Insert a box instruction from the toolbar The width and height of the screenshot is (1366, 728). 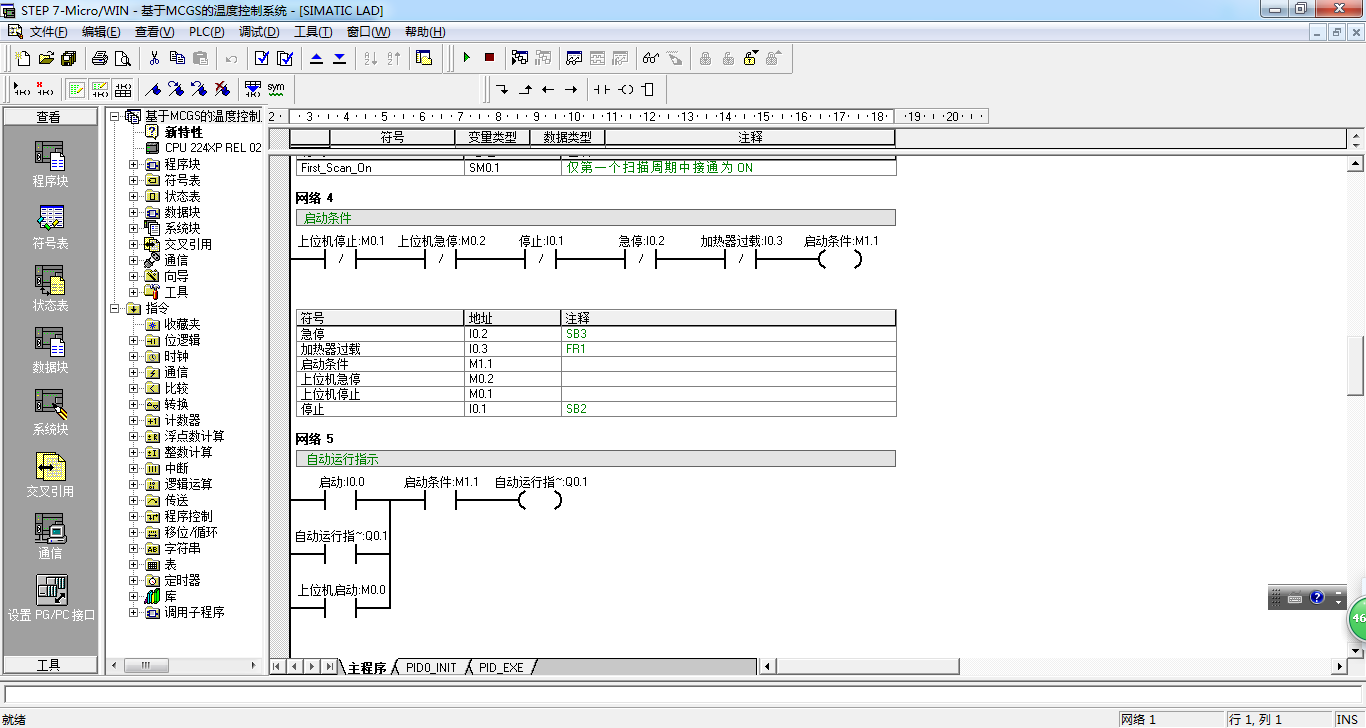[x=648, y=89]
